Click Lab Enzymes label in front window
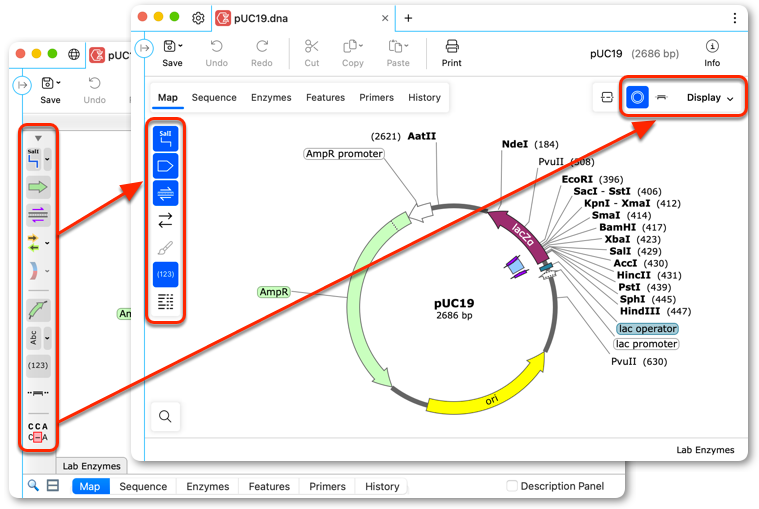Image resolution: width=759 pixels, height=509 pixels. click(x=705, y=450)
